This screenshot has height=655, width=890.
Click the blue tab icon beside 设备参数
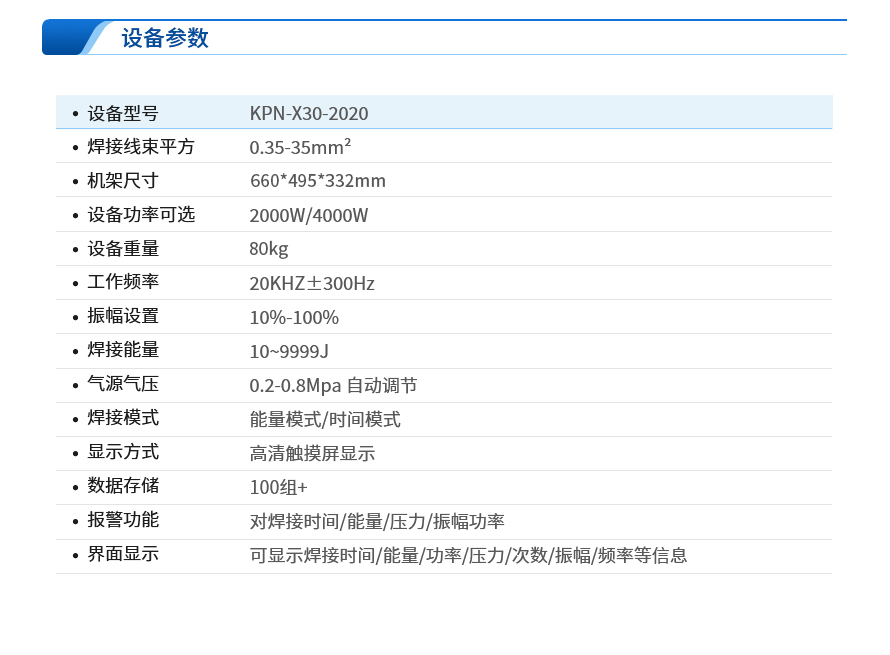(x=74, y=38)
